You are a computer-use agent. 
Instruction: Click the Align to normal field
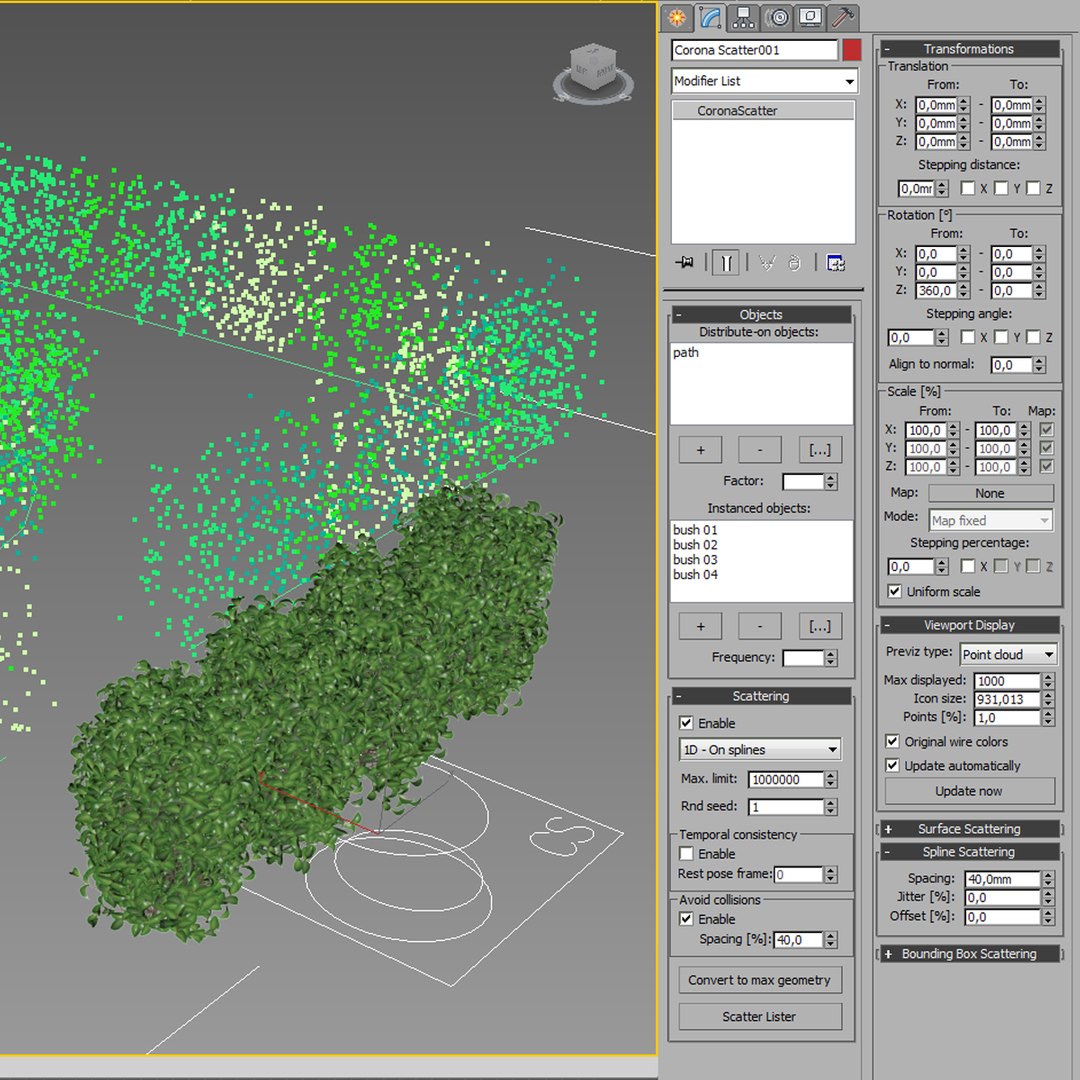(x=1012, y=365)
